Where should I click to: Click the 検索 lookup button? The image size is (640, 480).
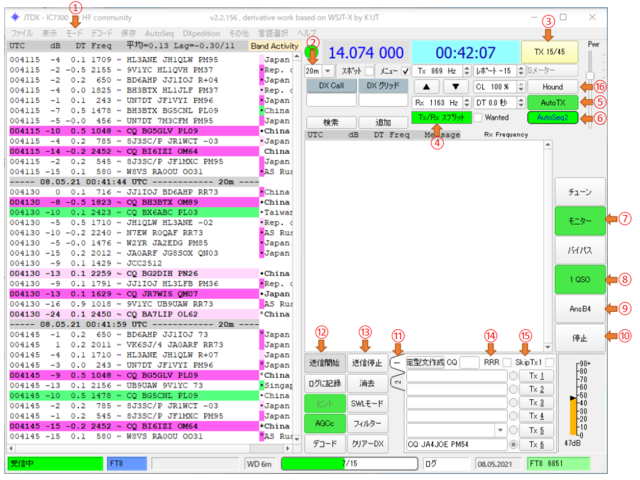coord(331,122)
